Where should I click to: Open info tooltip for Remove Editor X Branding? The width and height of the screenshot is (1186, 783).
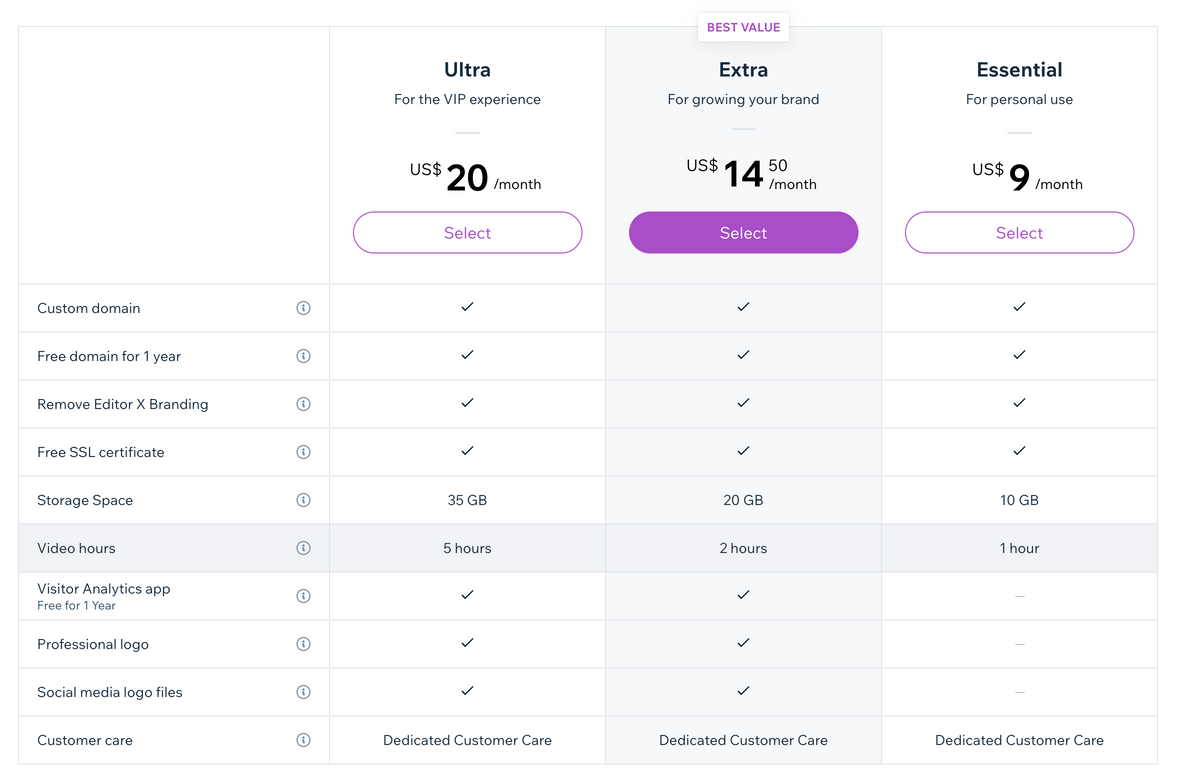[x=303, y=404]
